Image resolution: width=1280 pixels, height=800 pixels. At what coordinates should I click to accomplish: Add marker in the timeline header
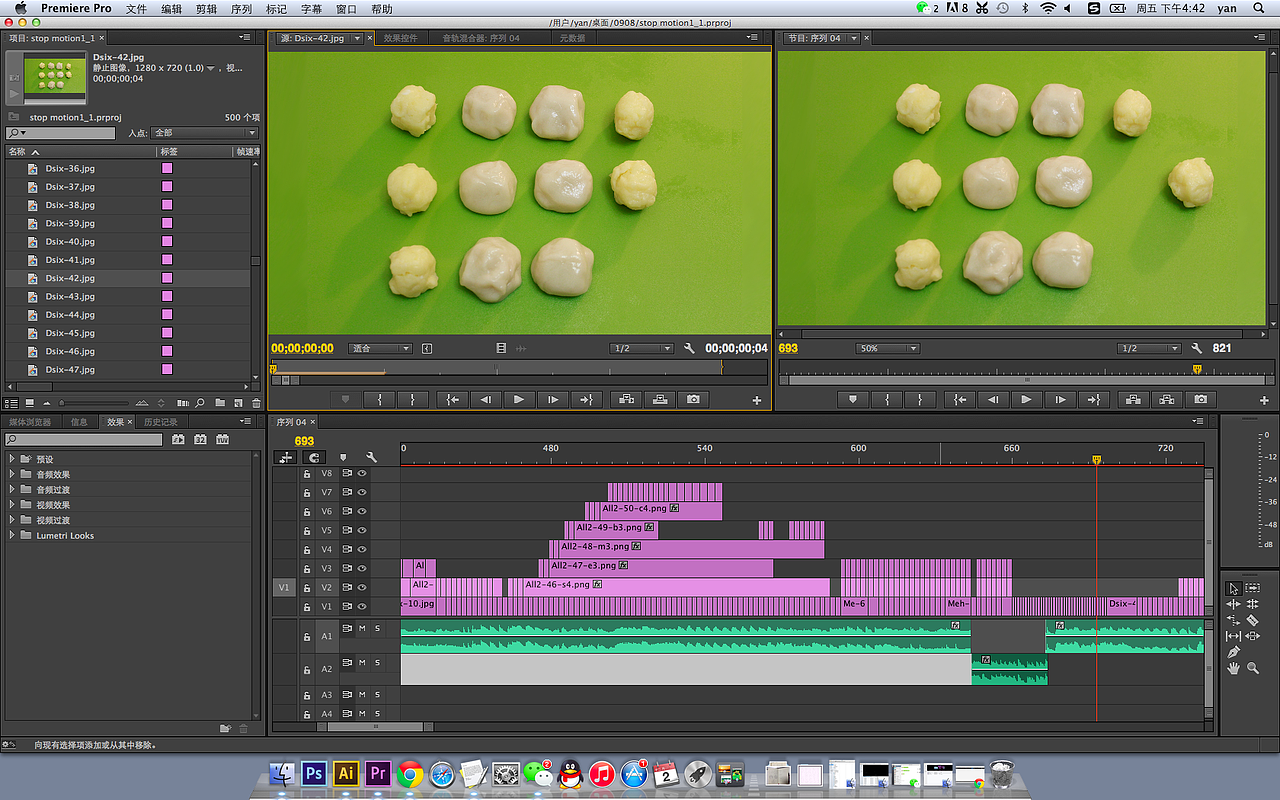click(x=343, y=457)
